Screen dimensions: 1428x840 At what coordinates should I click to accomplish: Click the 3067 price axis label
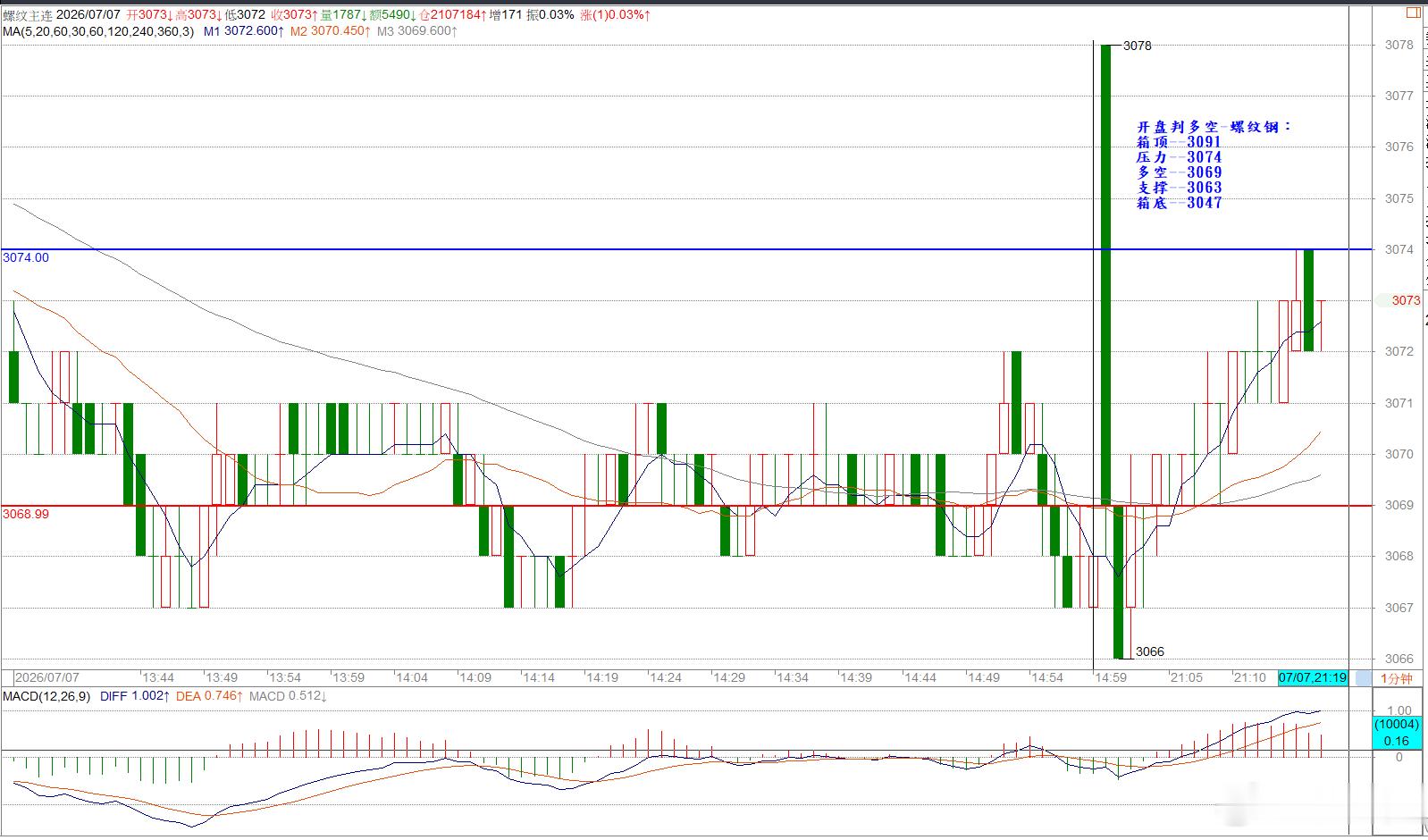pyautogui.click(x=1399, y=608)
